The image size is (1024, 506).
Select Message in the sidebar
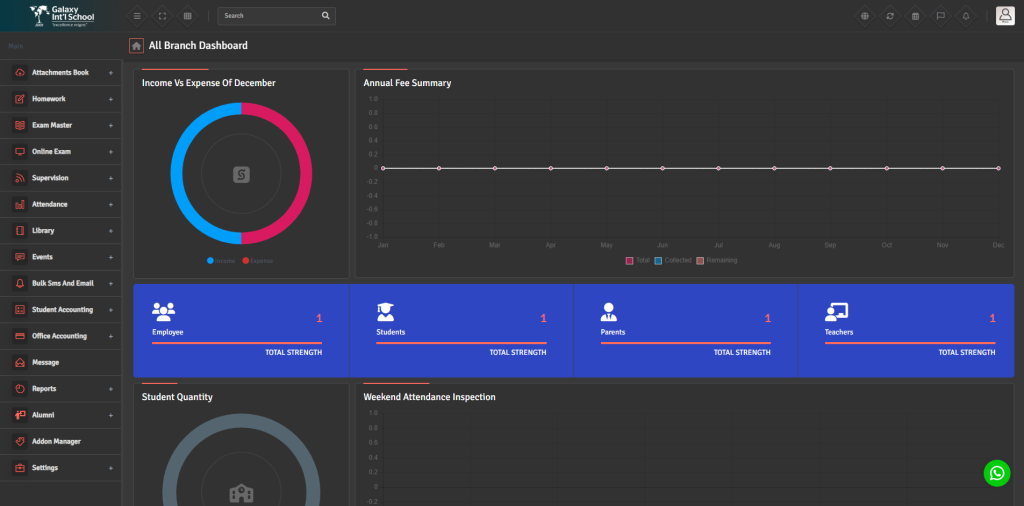(x=45, y=362)
